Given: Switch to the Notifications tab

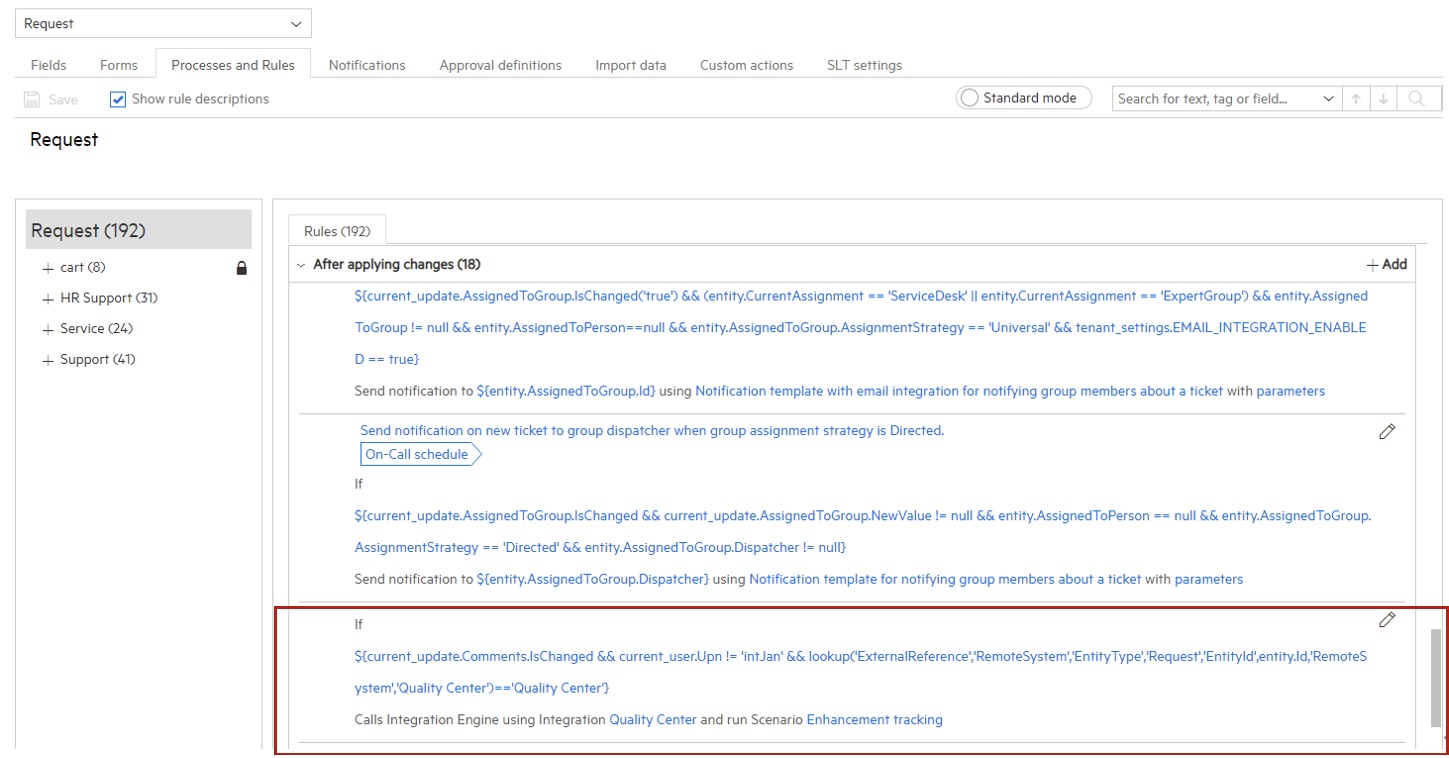Looking at the screenshot, I should (366, 64).
